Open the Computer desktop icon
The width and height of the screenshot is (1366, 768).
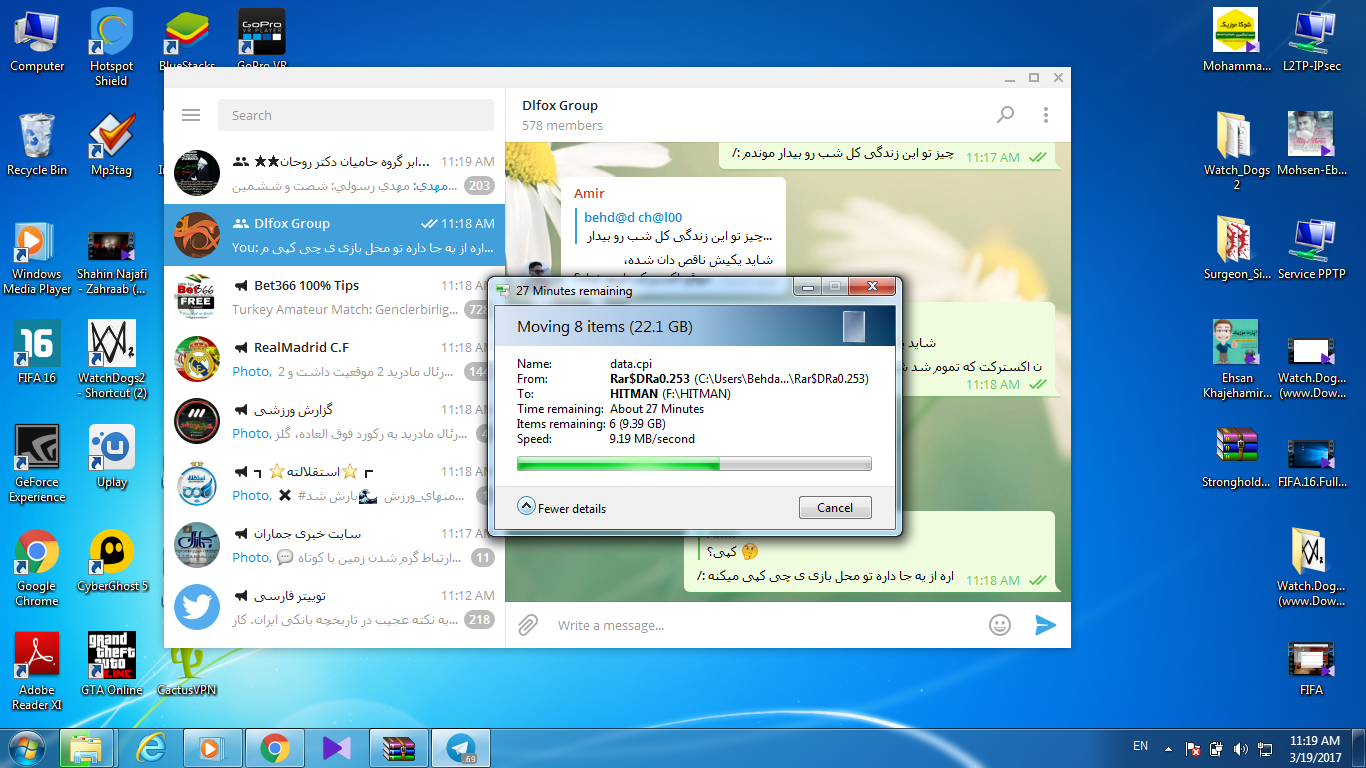point(37,40)
